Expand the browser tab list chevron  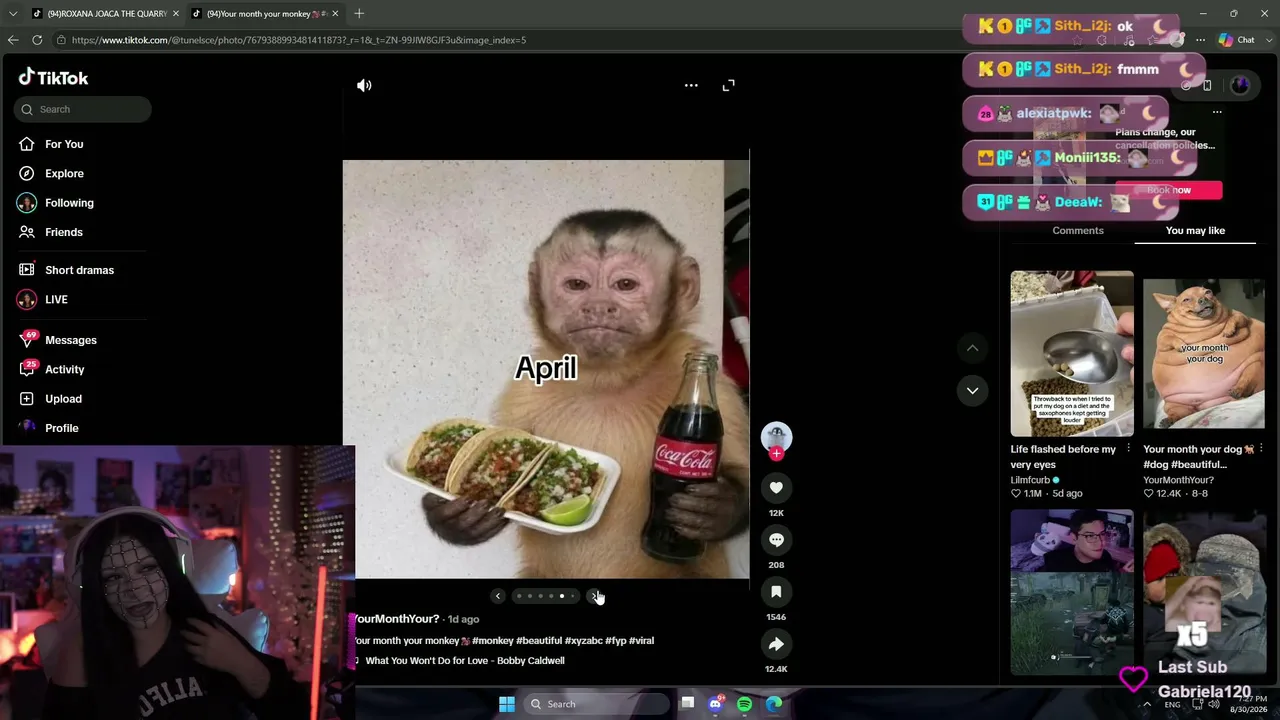(12, 14)
